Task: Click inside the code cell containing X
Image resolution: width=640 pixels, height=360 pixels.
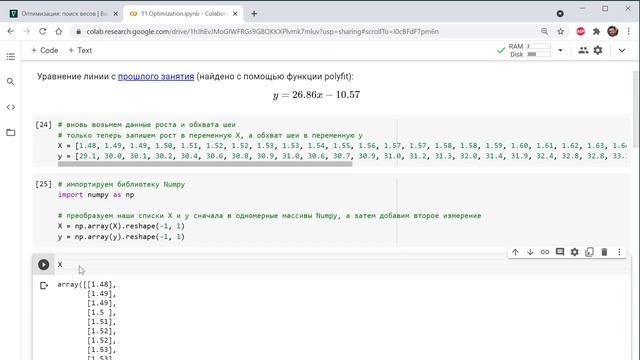Action: click(341, 264)
